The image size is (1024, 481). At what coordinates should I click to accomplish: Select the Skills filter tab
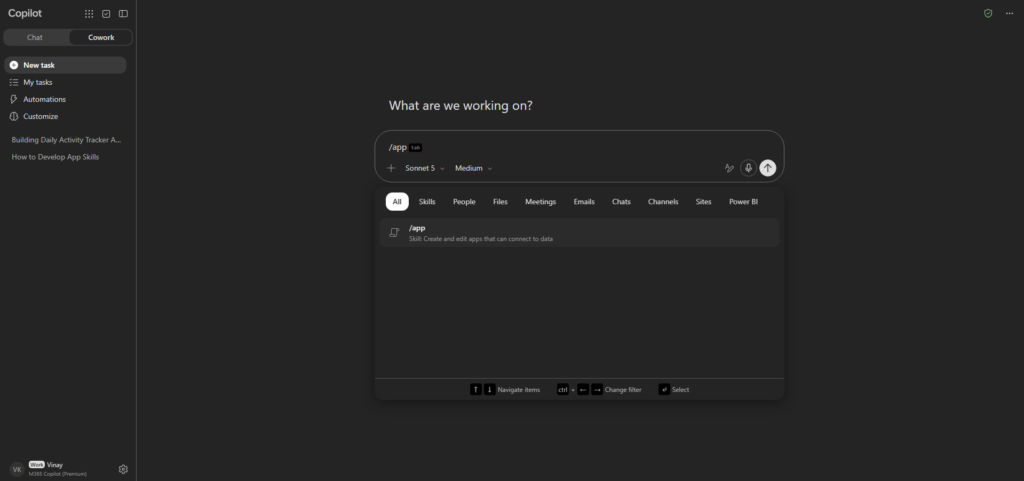tap(427, 202)
